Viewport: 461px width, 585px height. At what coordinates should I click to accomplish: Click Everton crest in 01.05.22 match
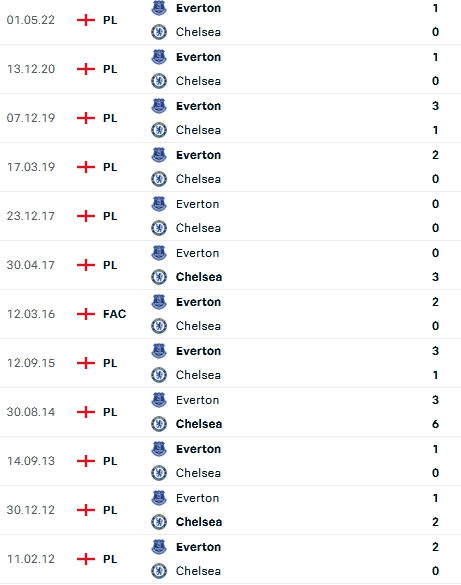pyautogui.click(x=159, y=8)
